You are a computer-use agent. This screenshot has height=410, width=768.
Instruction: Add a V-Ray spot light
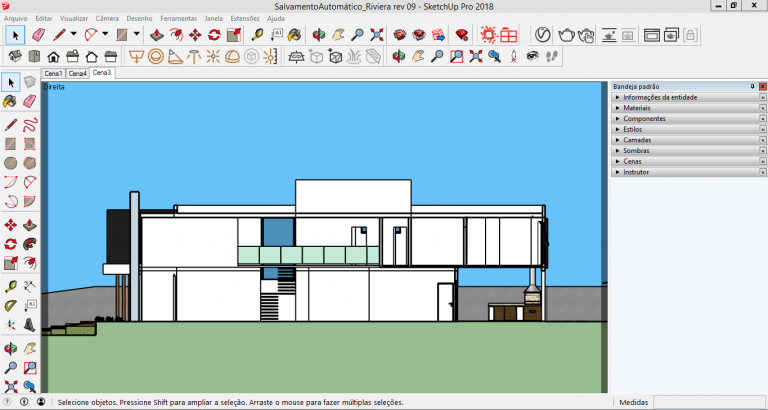pyautogui.click(x=175, y=57)
